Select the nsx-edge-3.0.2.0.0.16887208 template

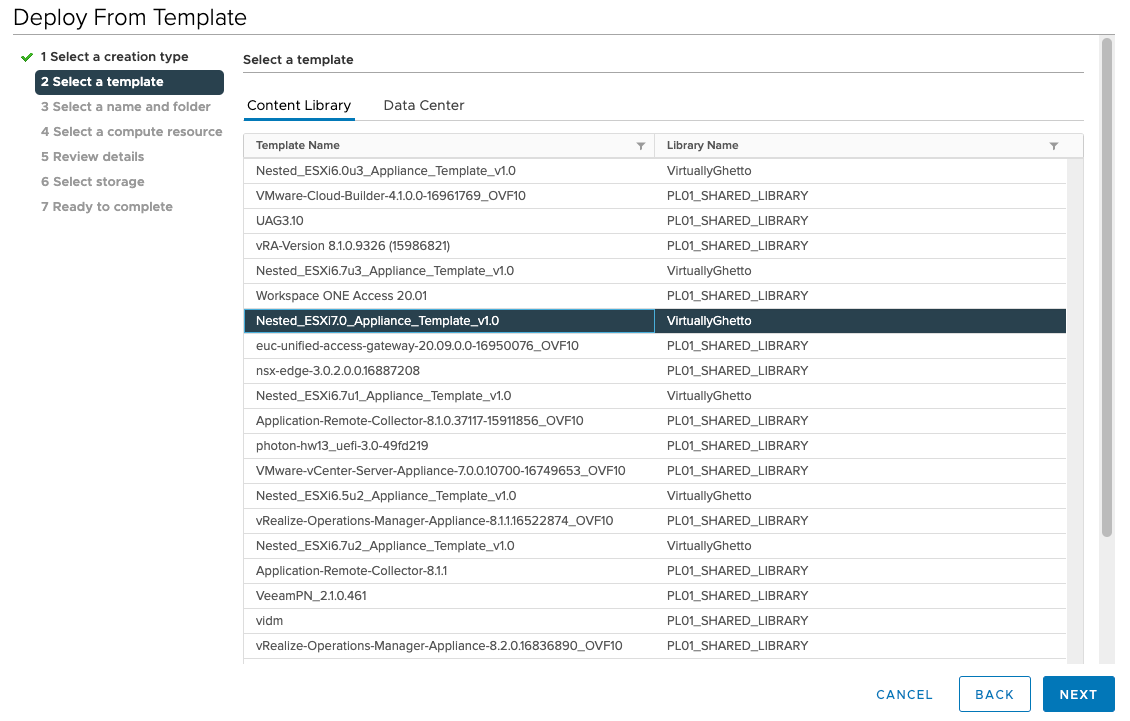pos(338,371)
